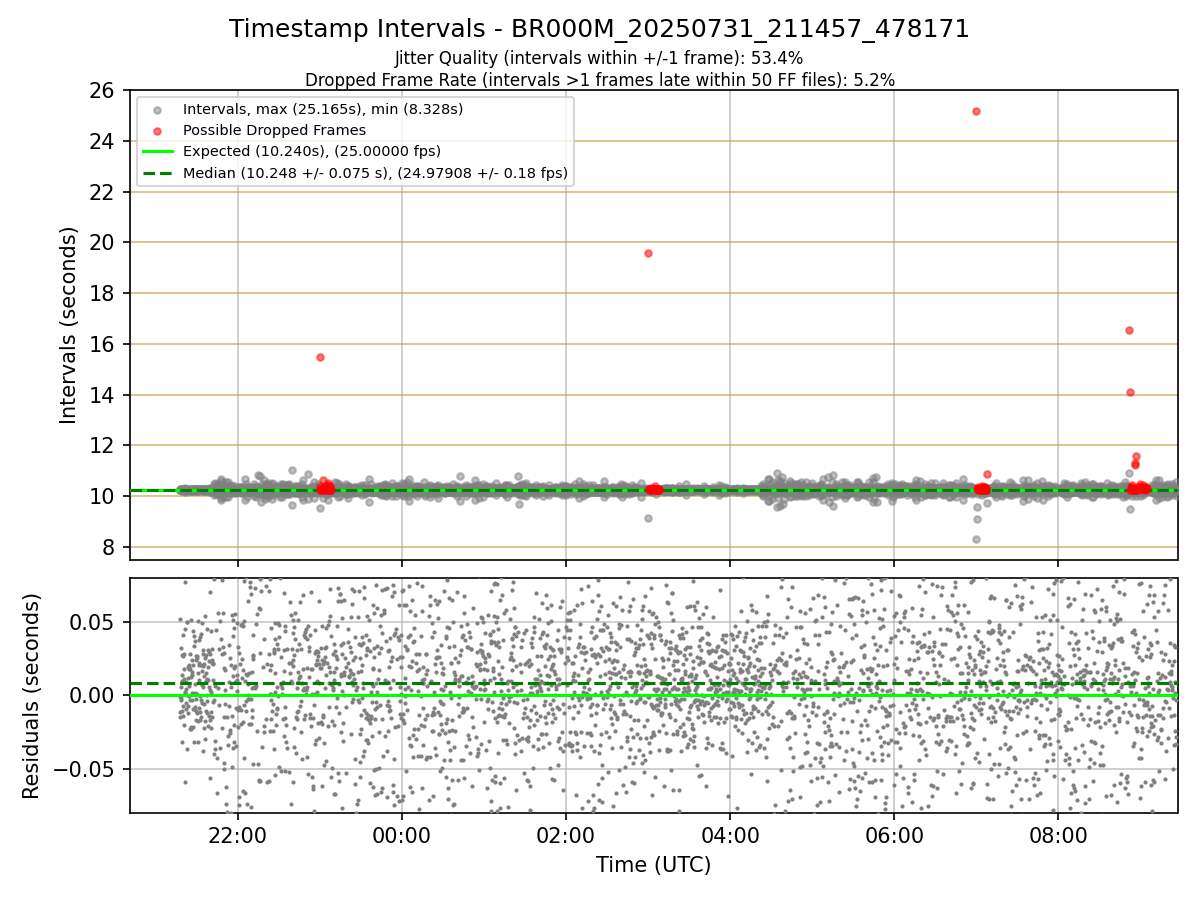Click the "Intervals (seconds)" y-axis label

pyautogui.click(x=68, y=324)
